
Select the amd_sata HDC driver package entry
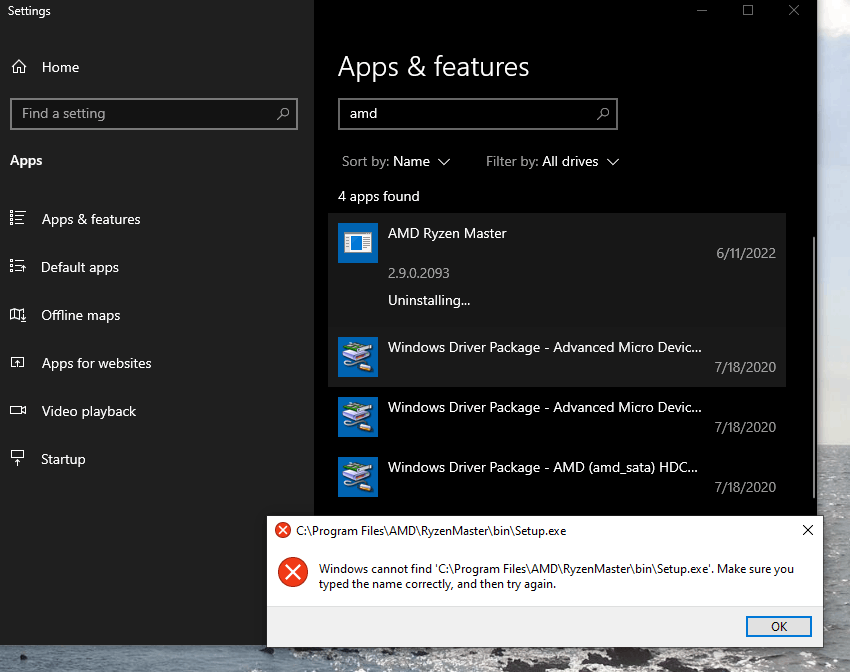(x=557, y=477)
